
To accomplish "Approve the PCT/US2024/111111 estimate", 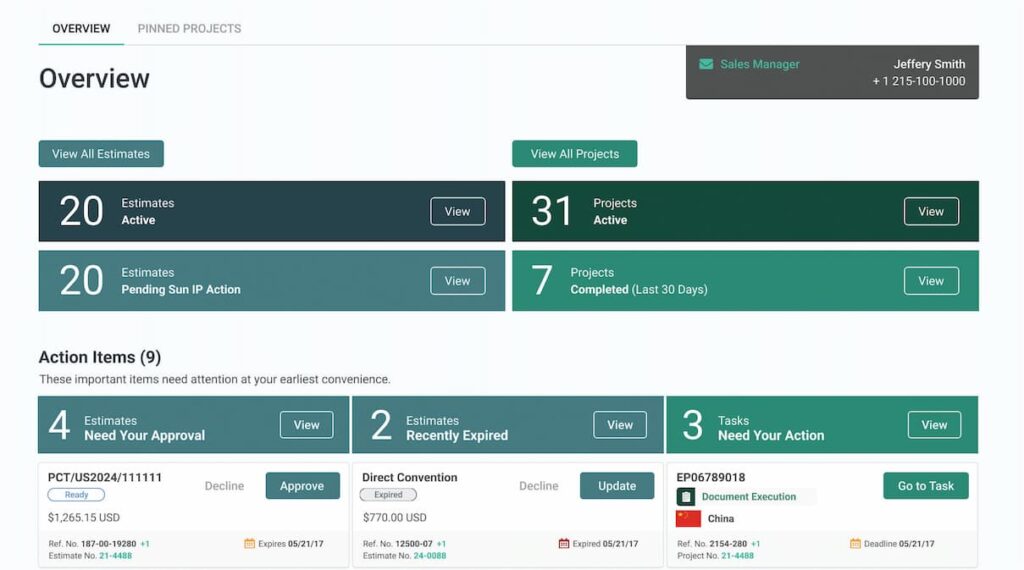I will click(x=302, y=486).
